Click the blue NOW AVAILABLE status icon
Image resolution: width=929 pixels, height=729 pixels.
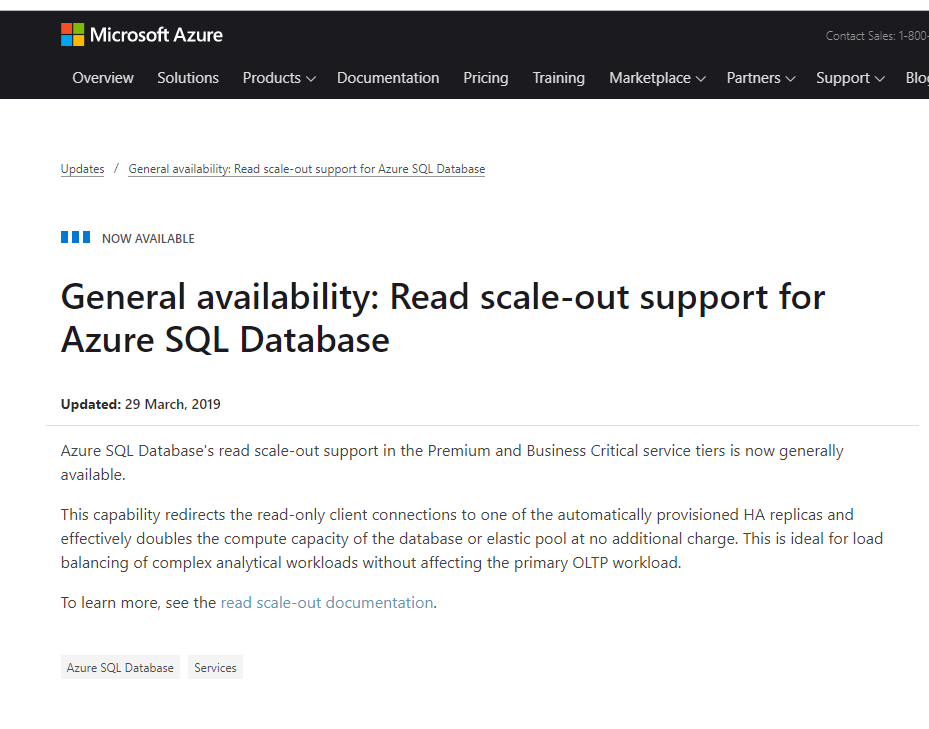click(x=76, y=238)
